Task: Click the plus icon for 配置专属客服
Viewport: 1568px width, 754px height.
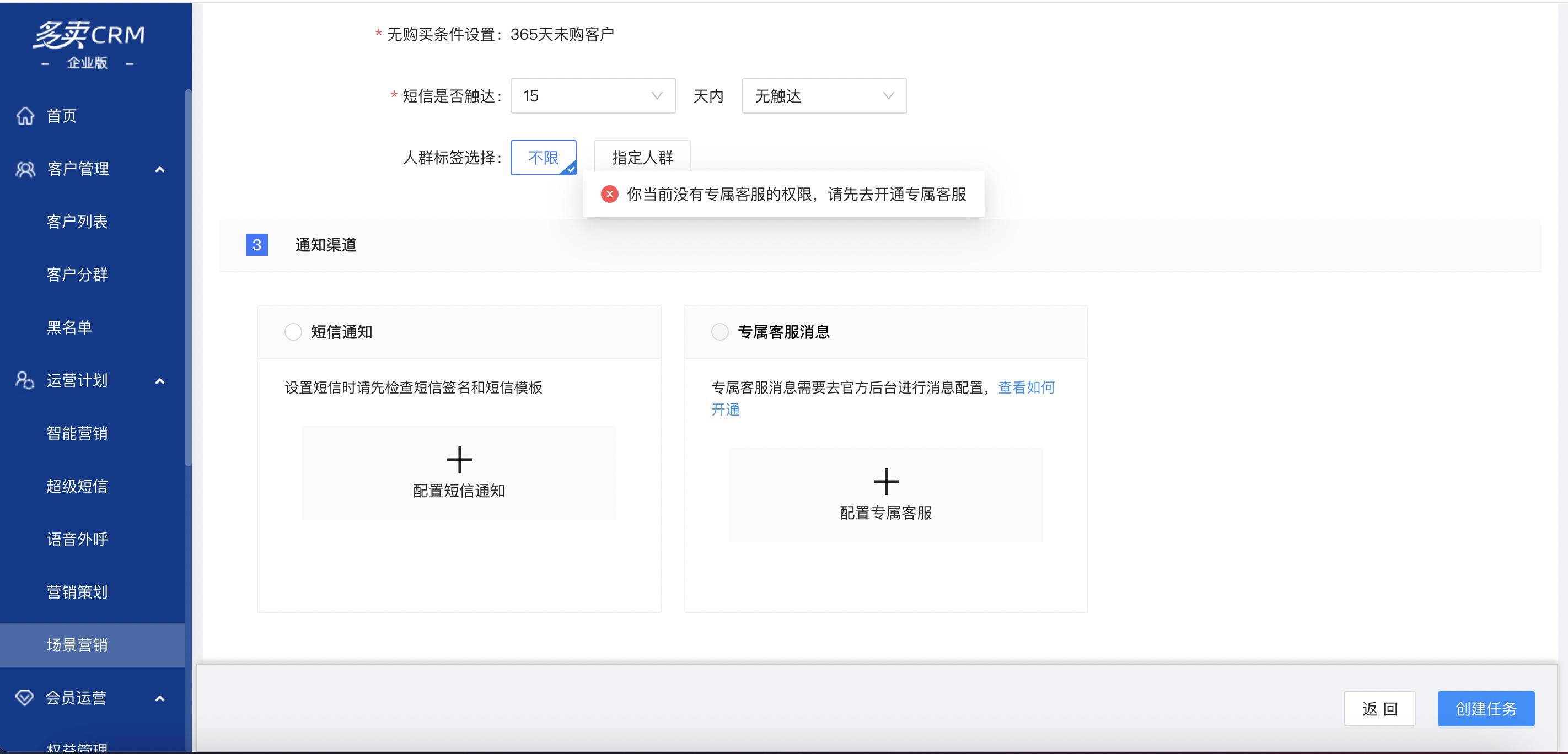Action: tap(885, 481)
